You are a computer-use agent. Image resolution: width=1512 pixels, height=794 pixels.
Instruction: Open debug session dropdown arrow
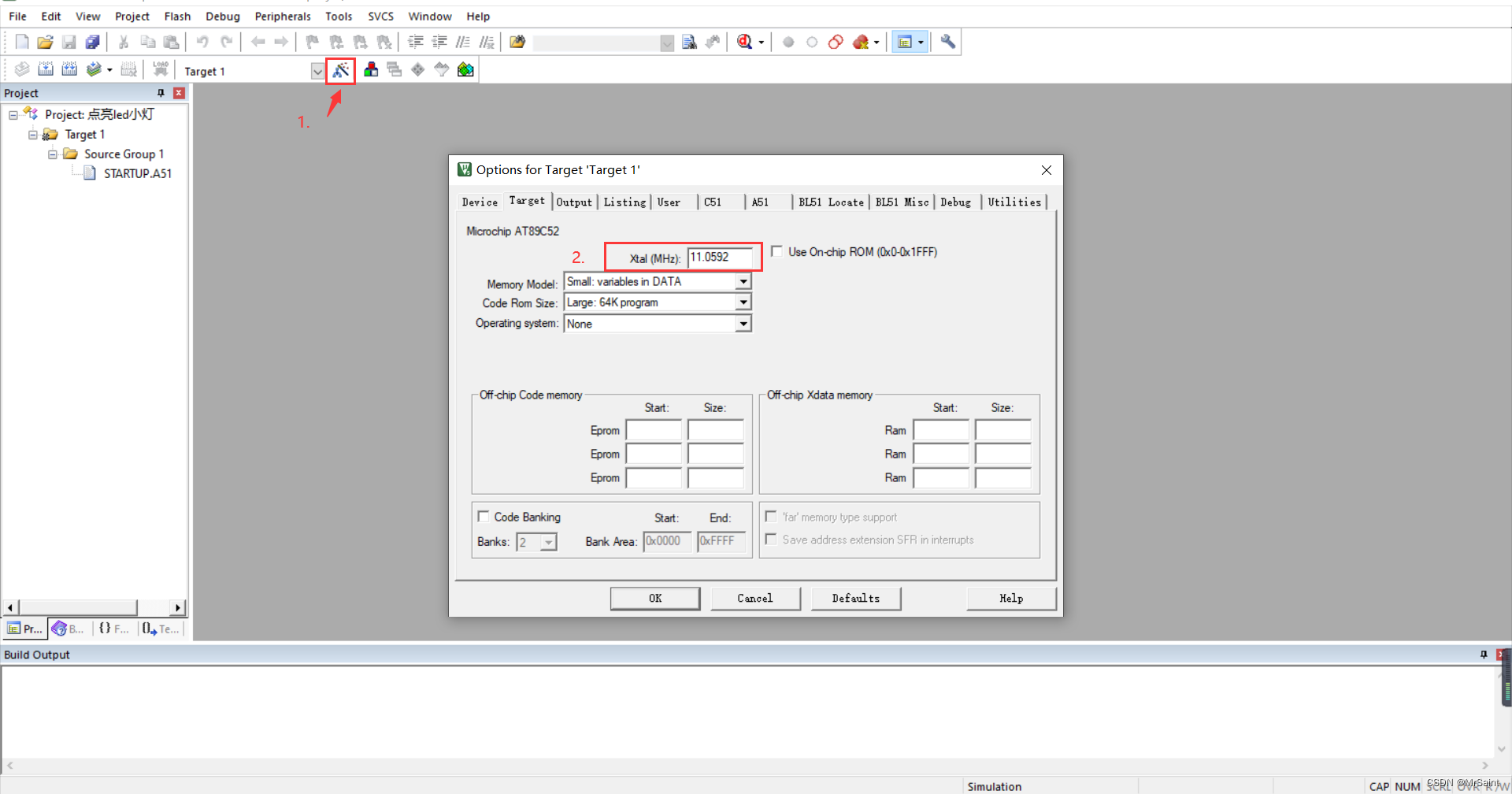(761, 42)
